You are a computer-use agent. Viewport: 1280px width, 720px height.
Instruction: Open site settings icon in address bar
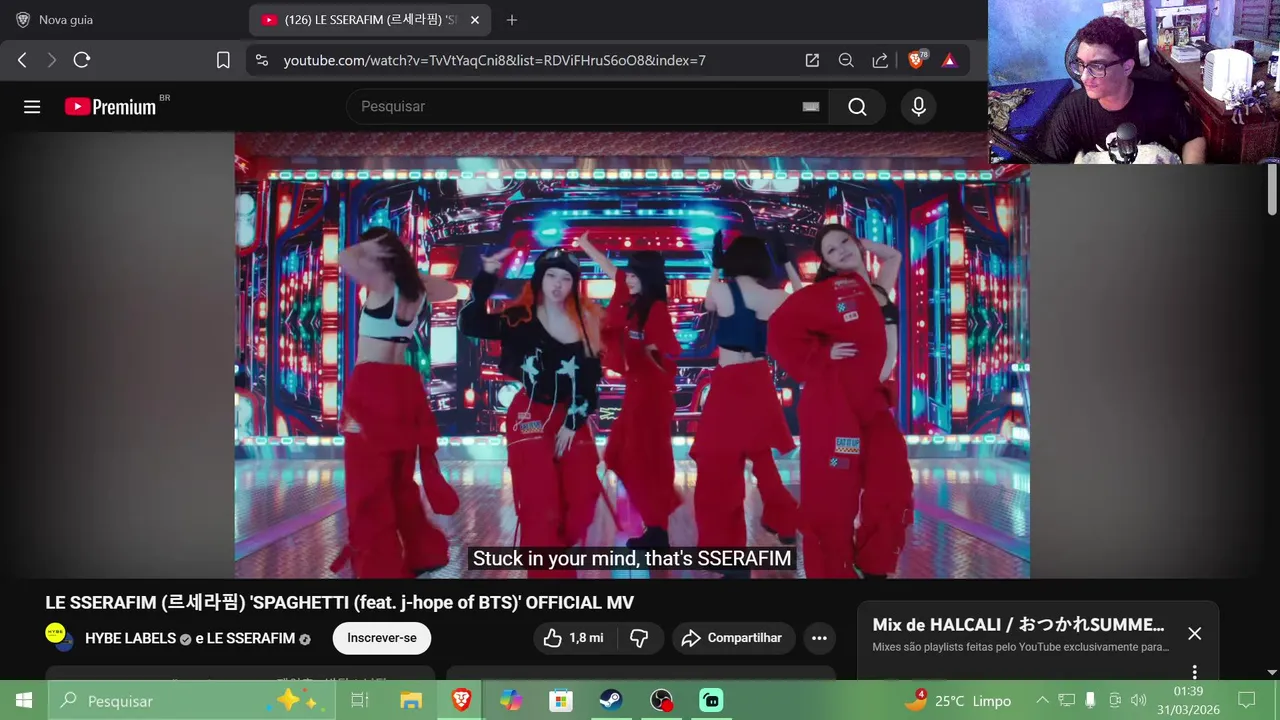[x=262, y=60]
